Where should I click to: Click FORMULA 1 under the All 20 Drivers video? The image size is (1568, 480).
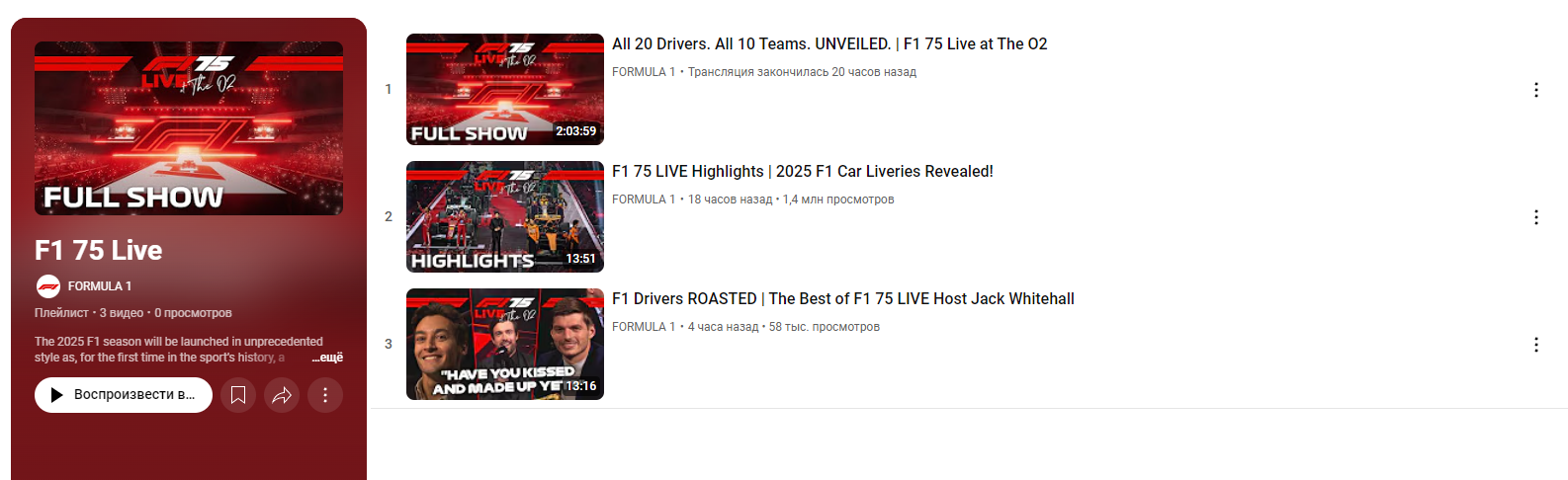[x=644, y=72]
